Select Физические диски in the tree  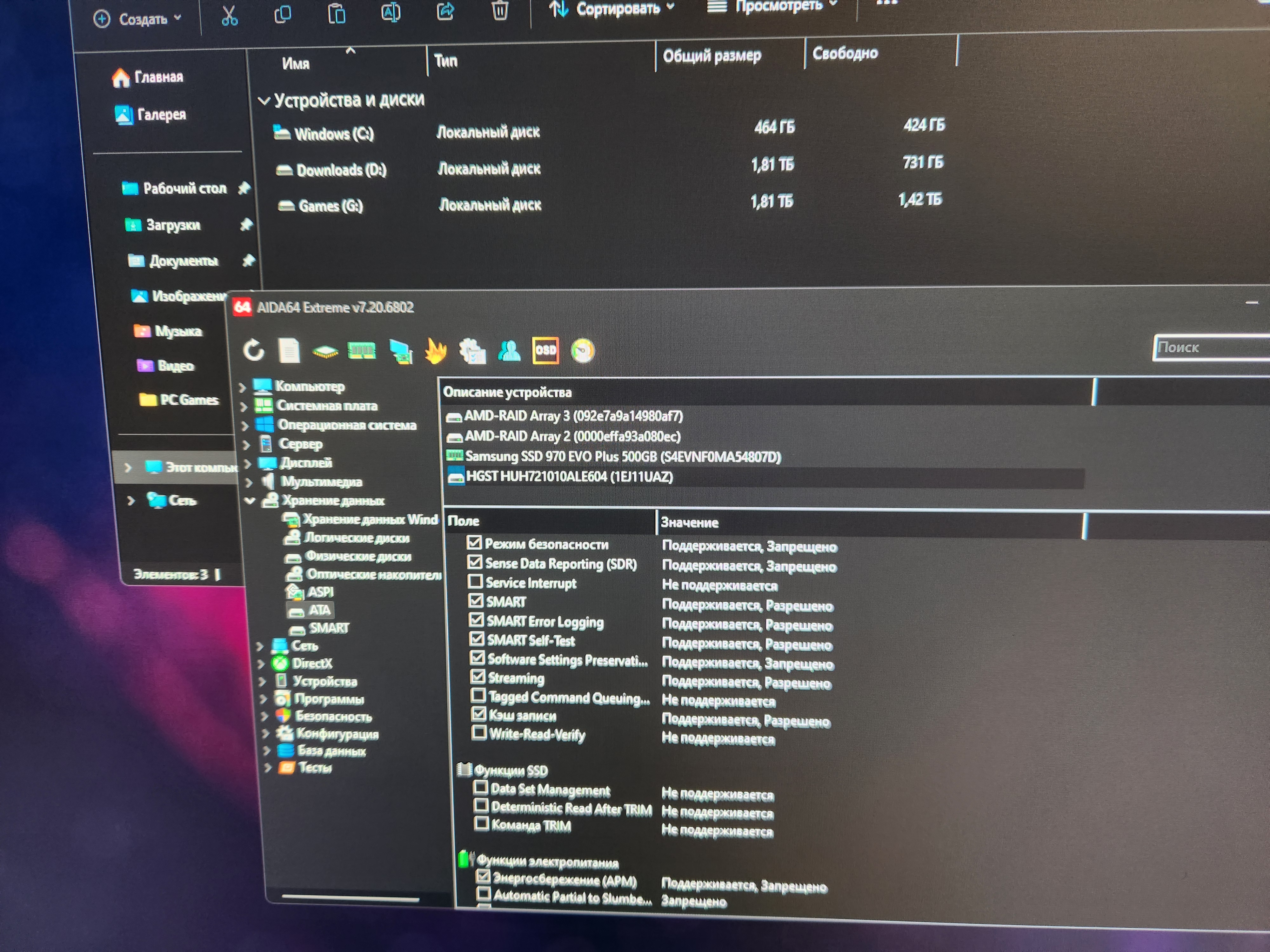tap(357, 556)
